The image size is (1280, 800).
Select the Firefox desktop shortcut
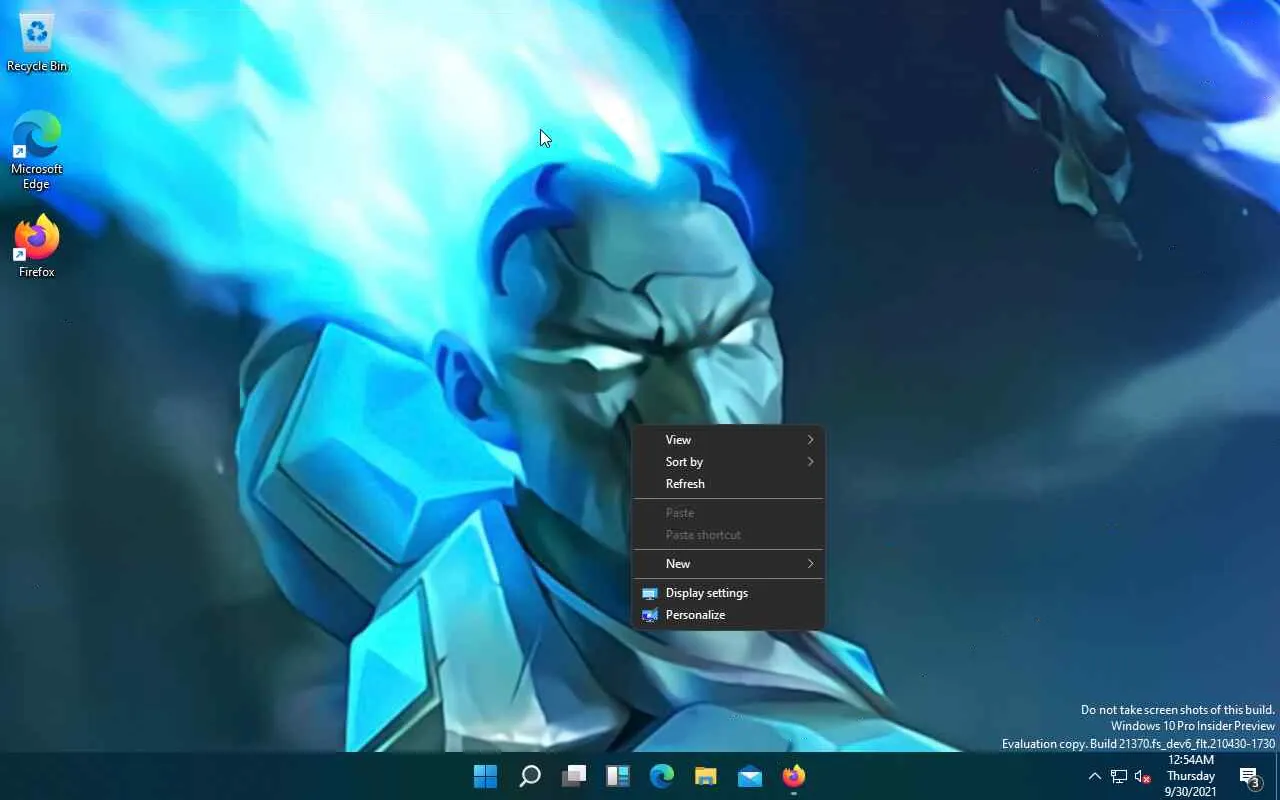click(x=37, y=246)
